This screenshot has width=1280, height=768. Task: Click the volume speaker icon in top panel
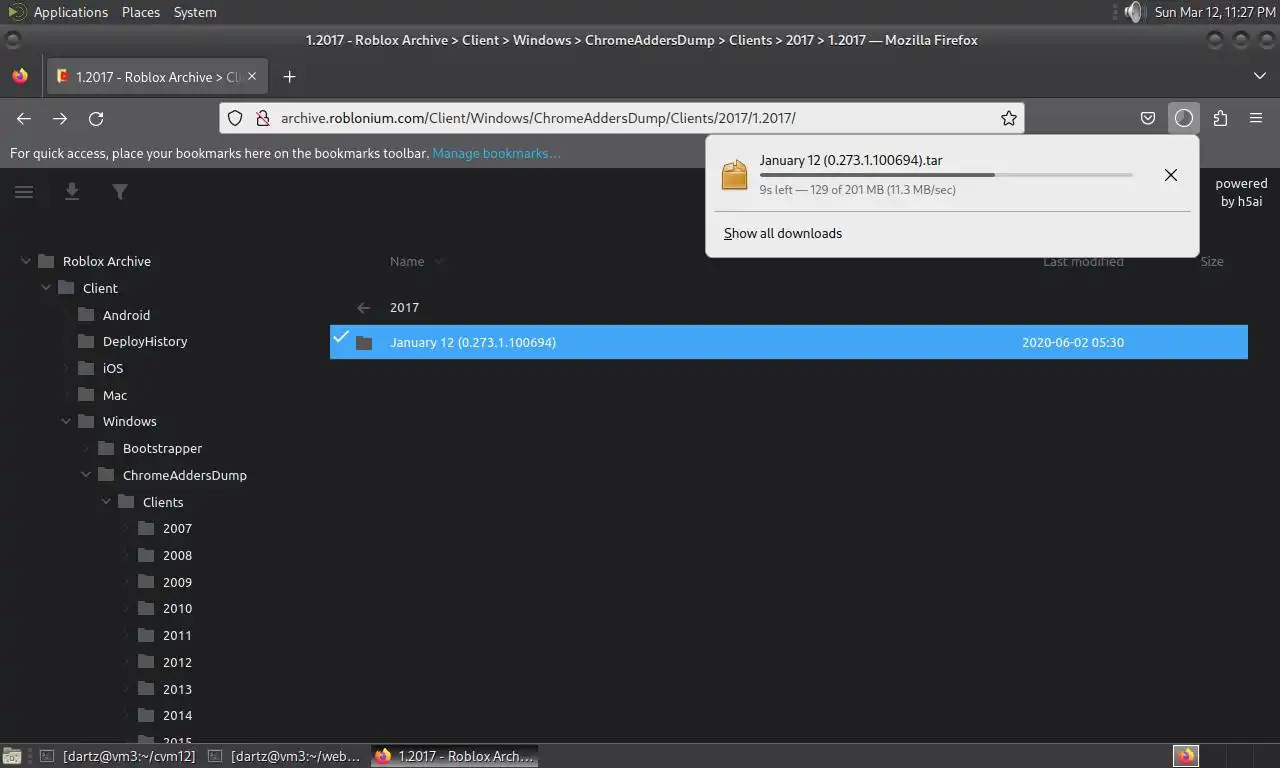tap(1133, 12)
